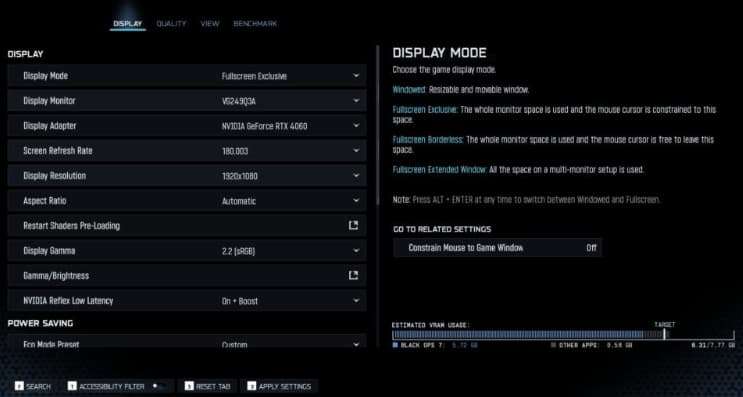Click the Power Saving section header
Viewport: 743px width, 397px height.
click(40, 323)
